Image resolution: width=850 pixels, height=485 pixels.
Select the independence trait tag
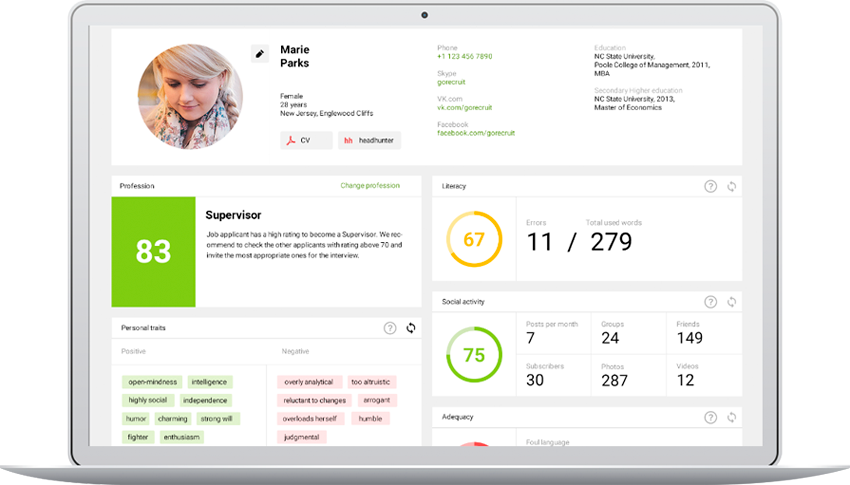pyautogui.click(x=205, y=400)
